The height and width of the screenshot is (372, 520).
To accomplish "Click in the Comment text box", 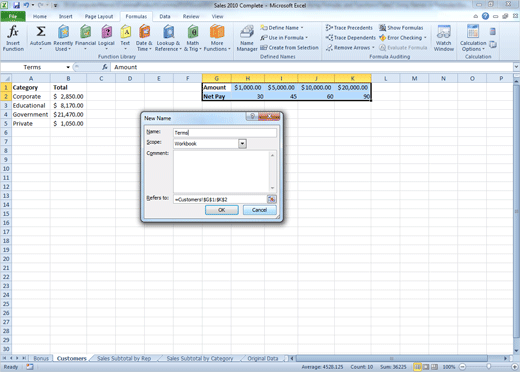I will (222, 172).
